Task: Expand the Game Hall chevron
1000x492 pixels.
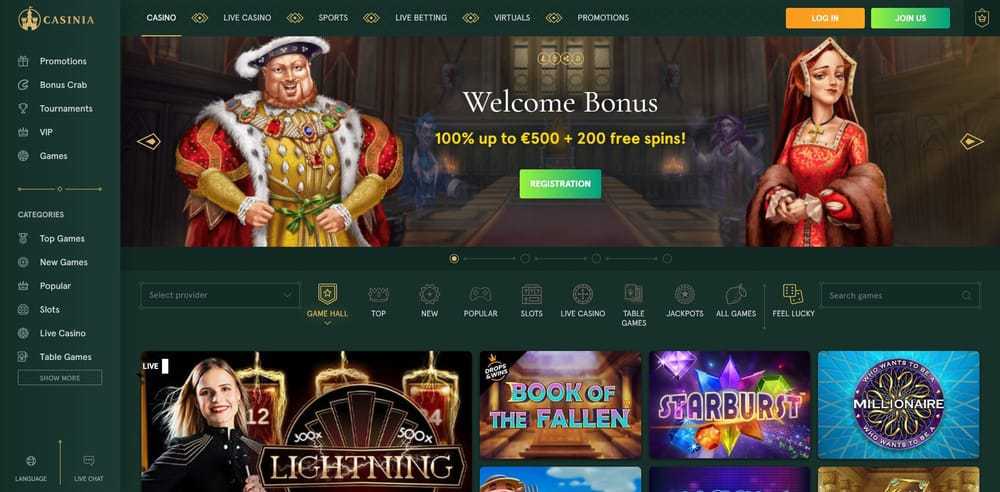Action: (x=327, y=324)
